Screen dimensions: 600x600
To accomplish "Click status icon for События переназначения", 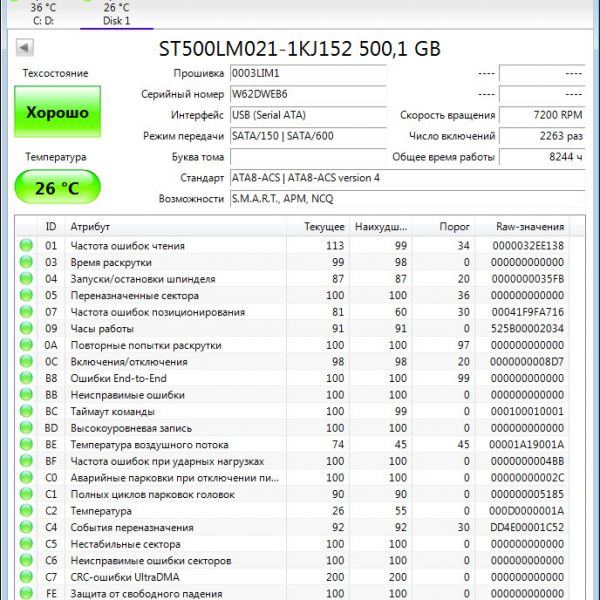I will click(x=26, y=527).
